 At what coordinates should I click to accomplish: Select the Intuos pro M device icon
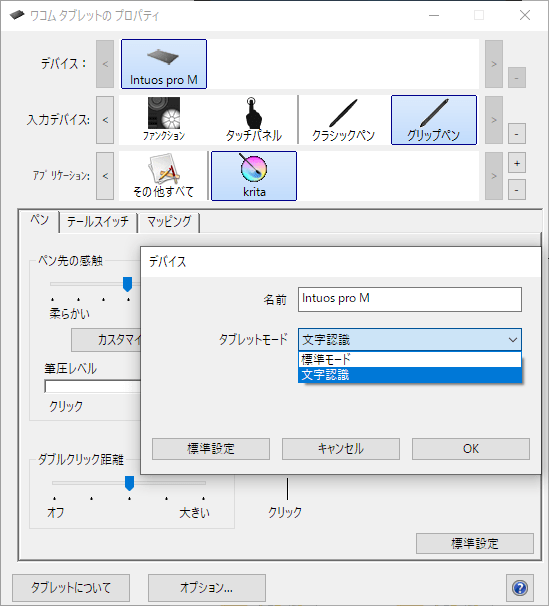[x=164, y=64]
